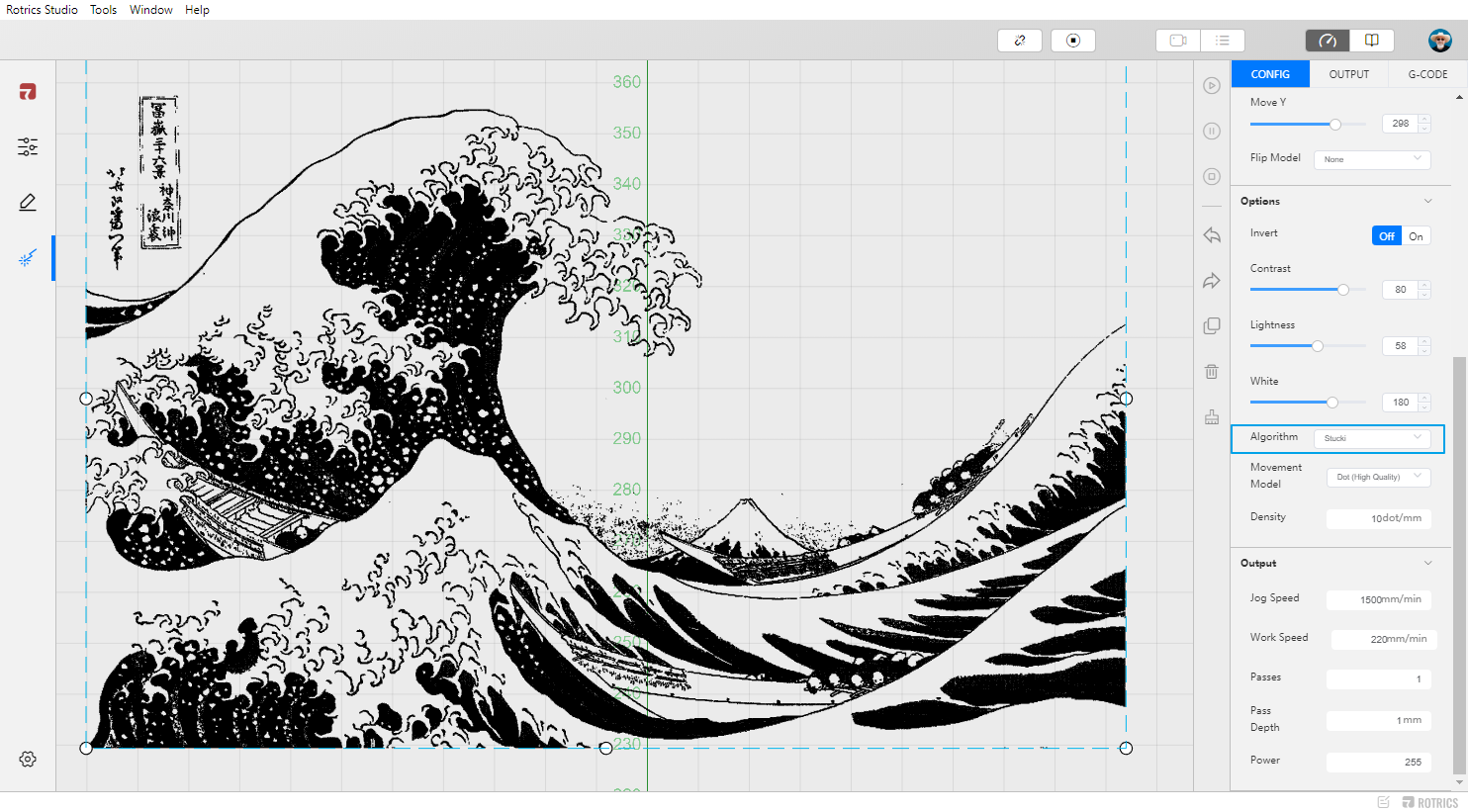1468x812 pixels.
Task: Click the connect device link icon button
Action: (x=1020, y=41)
